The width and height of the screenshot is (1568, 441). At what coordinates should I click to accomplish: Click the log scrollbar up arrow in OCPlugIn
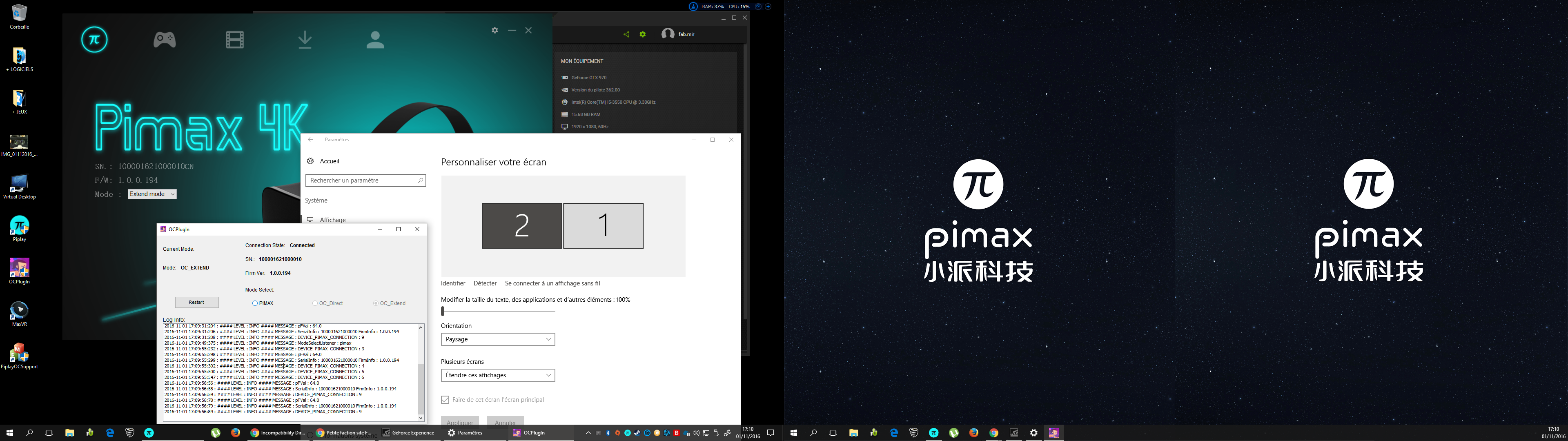point(421,328)
